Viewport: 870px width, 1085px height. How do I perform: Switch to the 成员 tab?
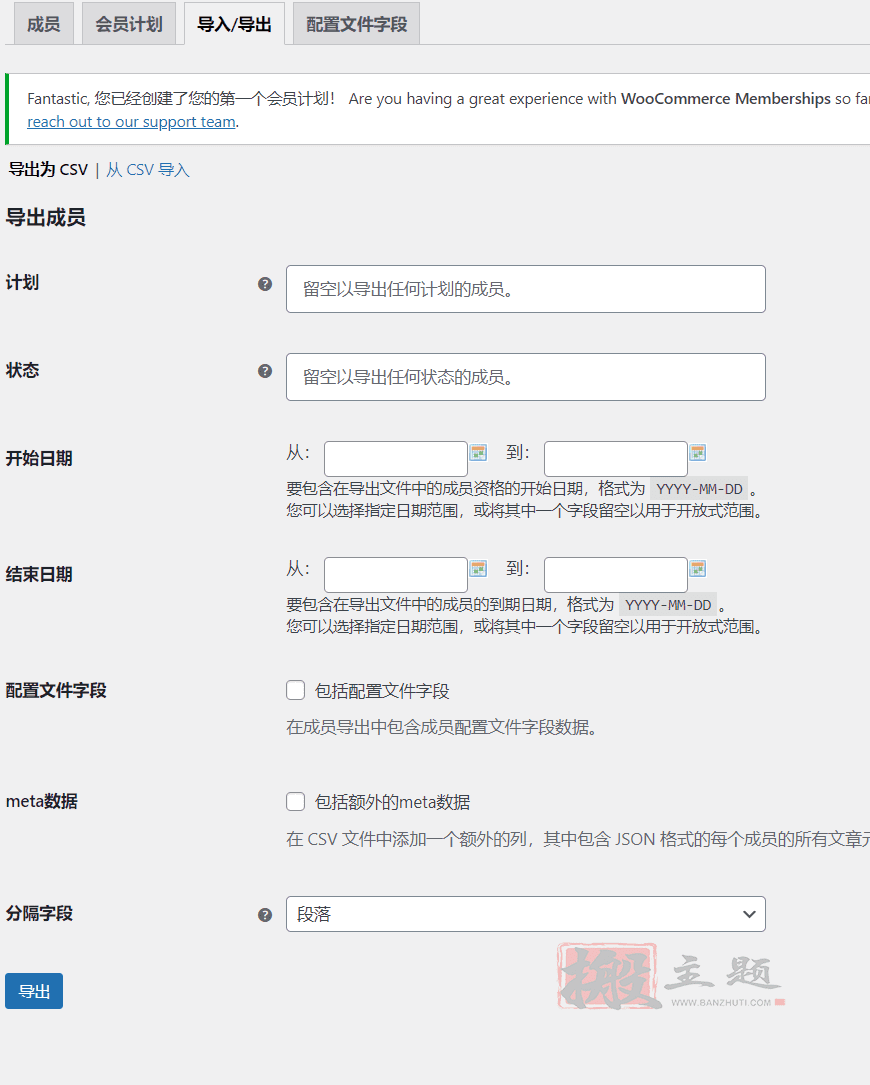tap(44, 24)
